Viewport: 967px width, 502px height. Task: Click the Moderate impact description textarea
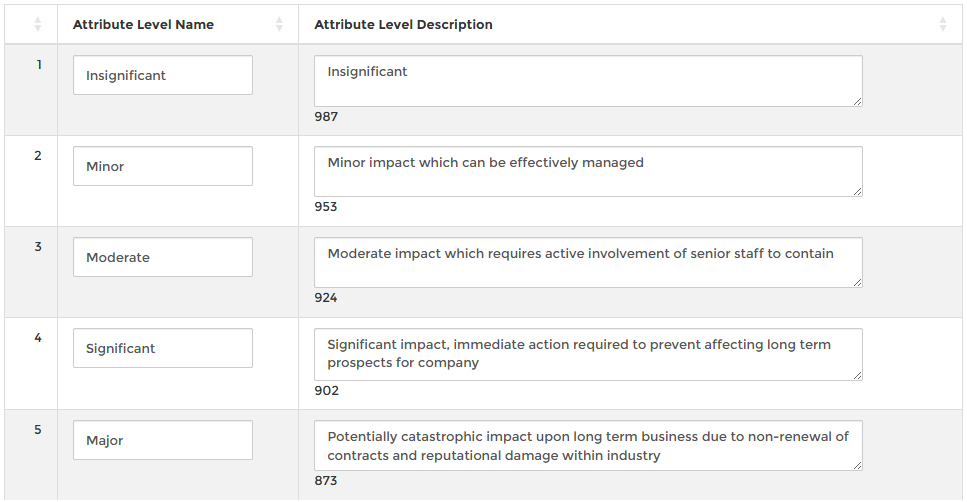(x=588, y=263)
